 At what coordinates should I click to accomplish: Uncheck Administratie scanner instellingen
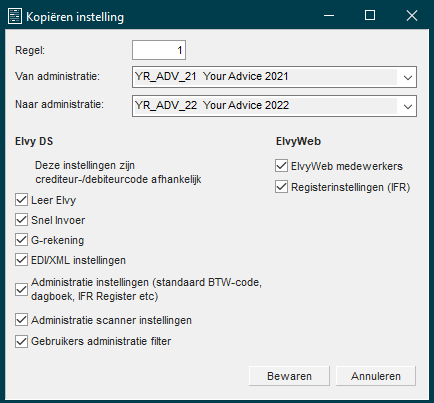pos(21,320)
